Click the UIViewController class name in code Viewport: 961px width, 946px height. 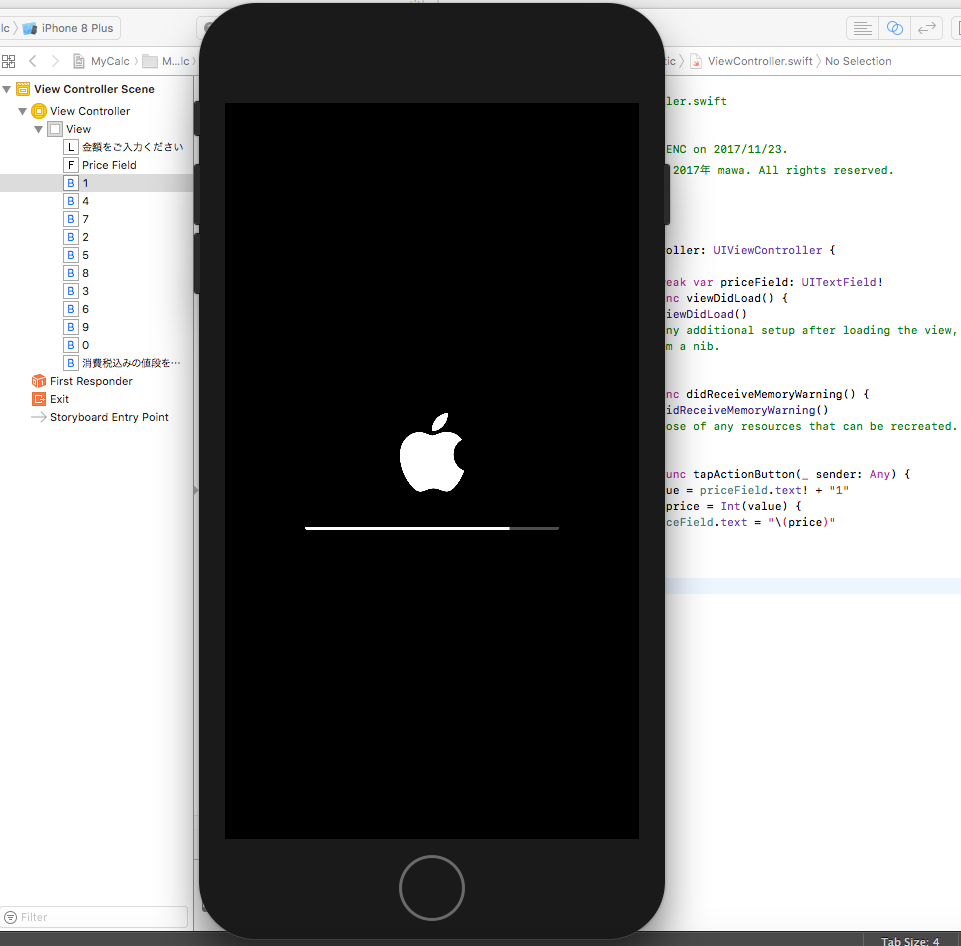coord(767,250)
